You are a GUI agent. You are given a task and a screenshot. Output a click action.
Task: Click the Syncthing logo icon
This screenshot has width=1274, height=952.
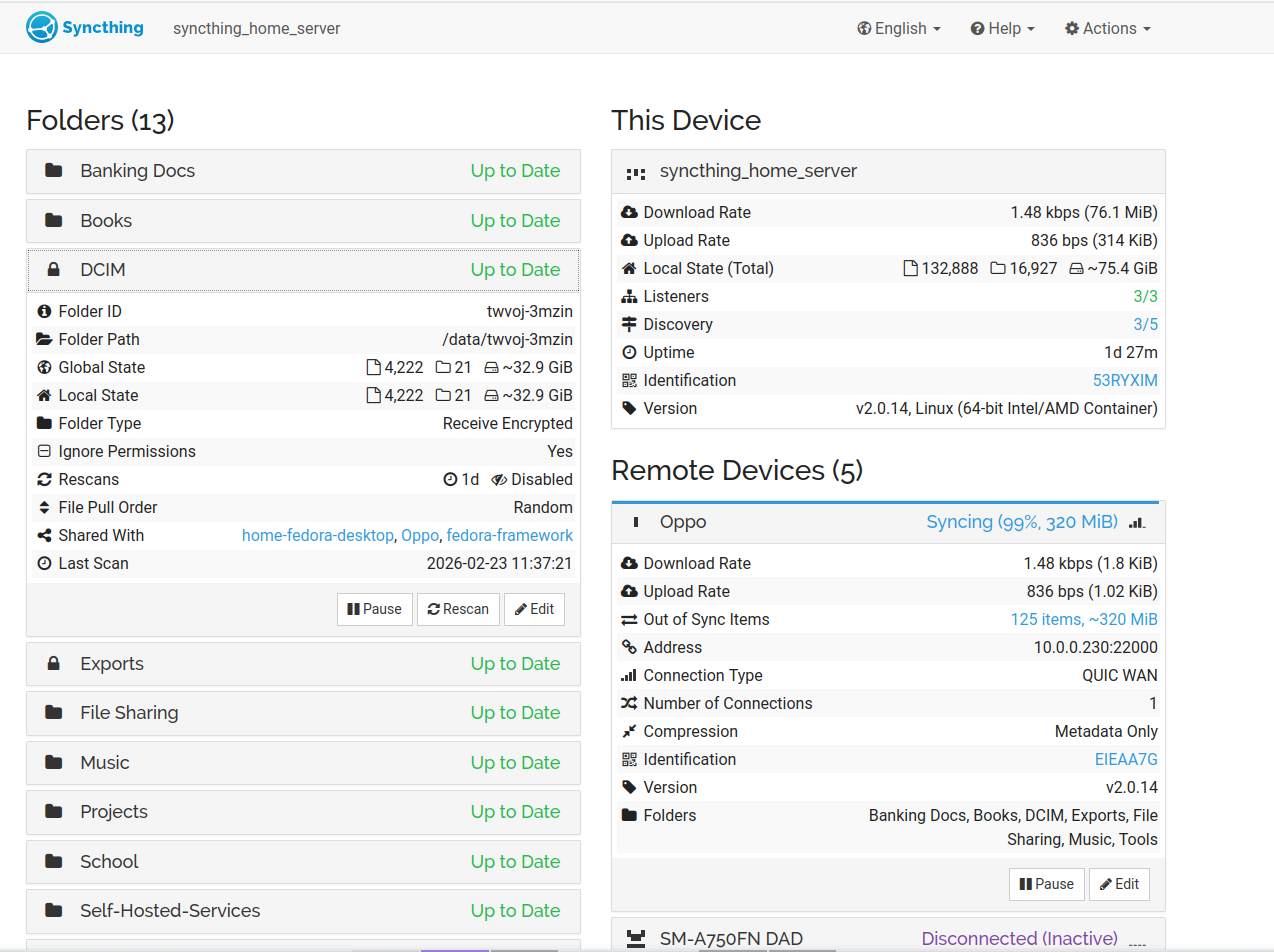[x=42, y=28]
